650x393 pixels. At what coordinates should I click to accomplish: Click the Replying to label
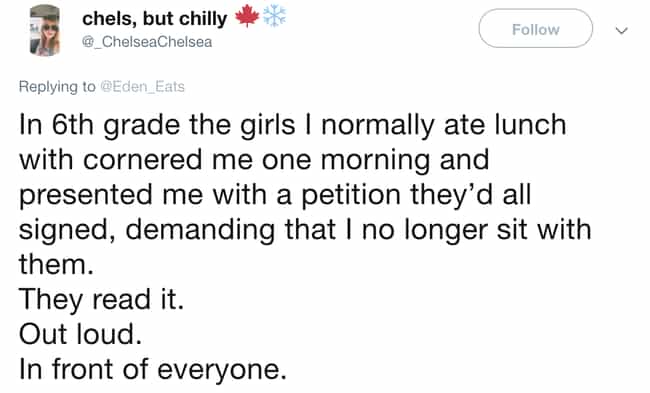(x=57, y=87)
